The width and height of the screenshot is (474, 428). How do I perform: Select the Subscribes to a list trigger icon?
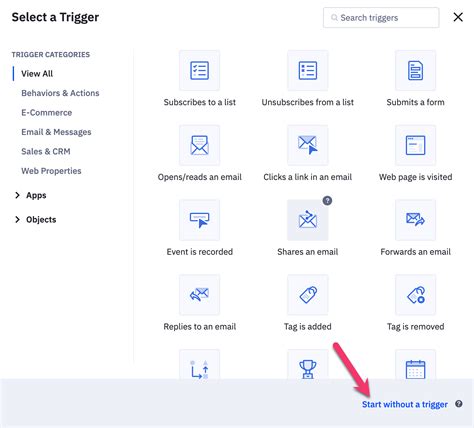pos(199,70)
